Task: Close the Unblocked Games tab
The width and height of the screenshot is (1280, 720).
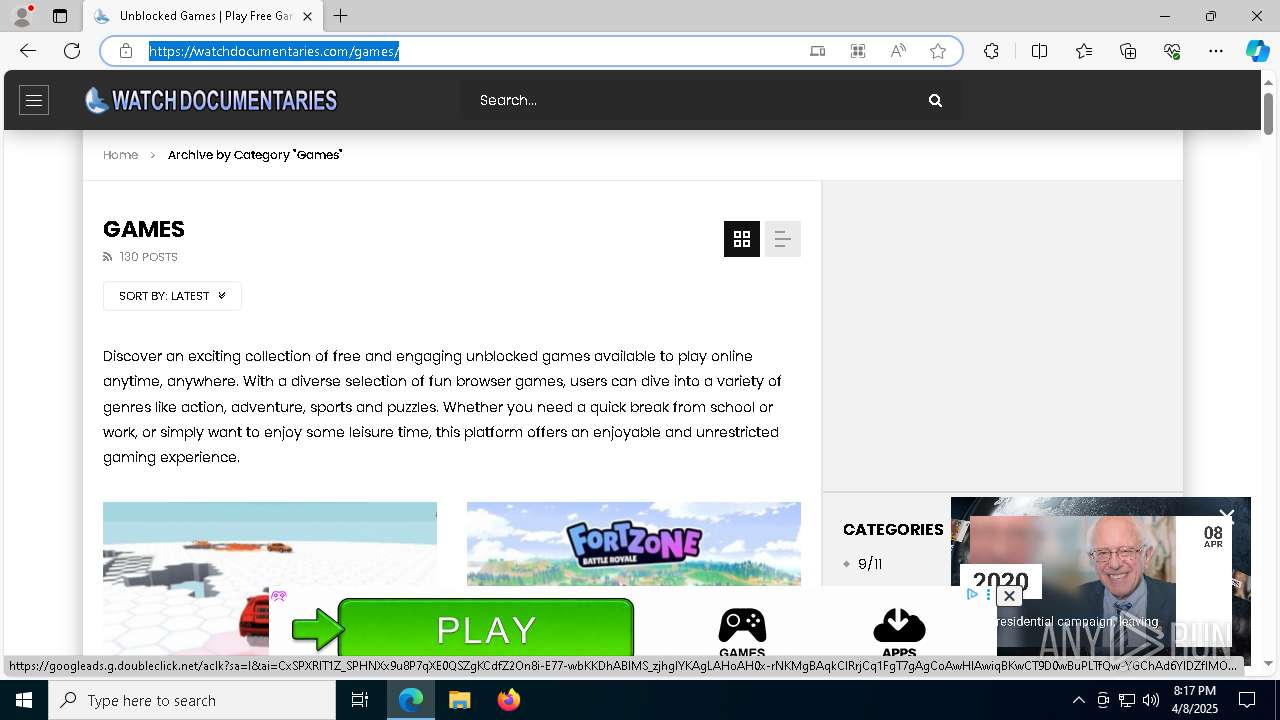Action: tap(307, 16)
